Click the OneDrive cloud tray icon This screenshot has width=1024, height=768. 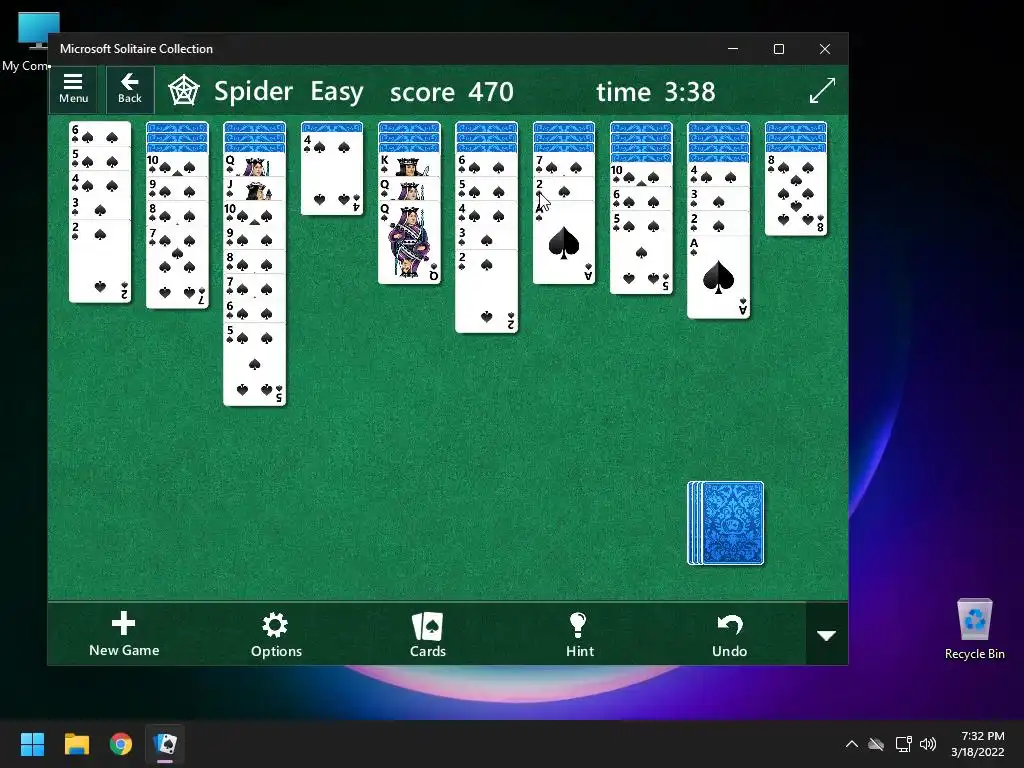(x=876, y=744)
